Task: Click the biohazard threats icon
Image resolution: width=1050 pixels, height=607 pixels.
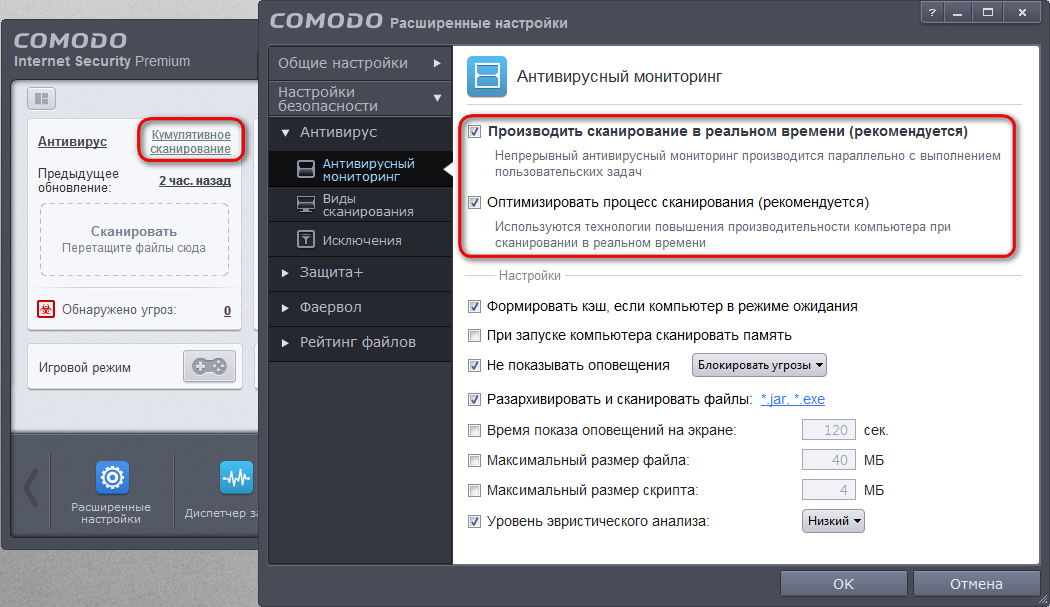Action: (46, 310)
